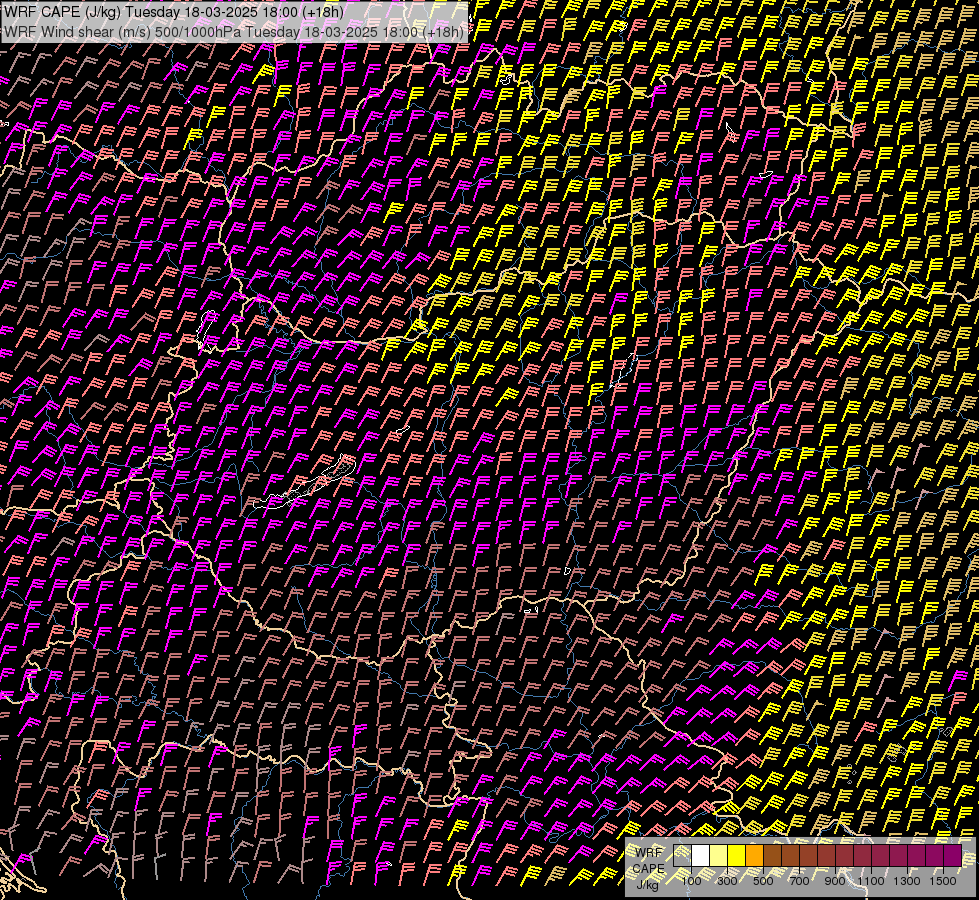Click the legend value "700"

pyautogui.click(x=799, y=881)
